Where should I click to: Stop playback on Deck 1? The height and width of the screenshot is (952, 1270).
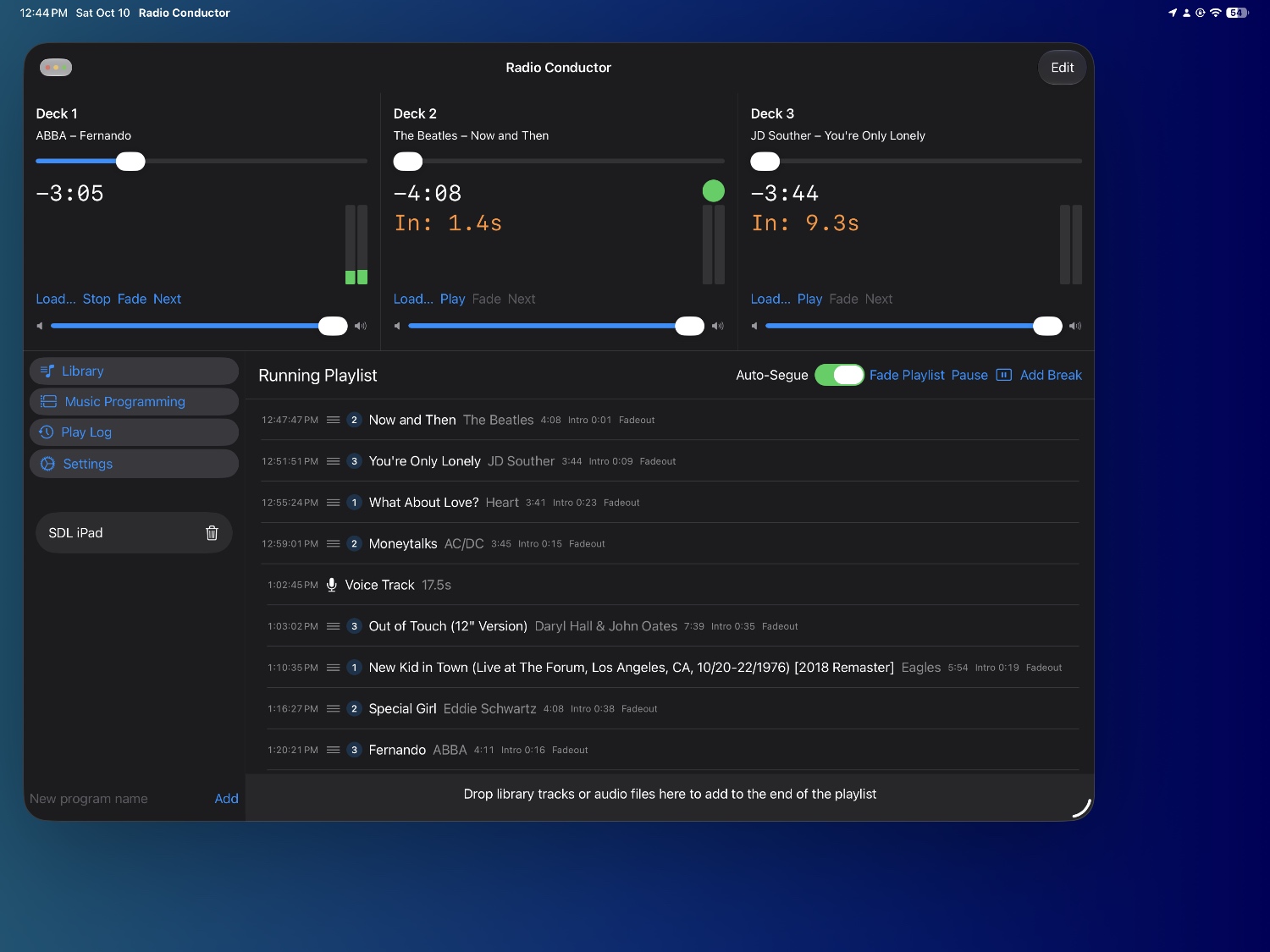click(x=97, y=299)
